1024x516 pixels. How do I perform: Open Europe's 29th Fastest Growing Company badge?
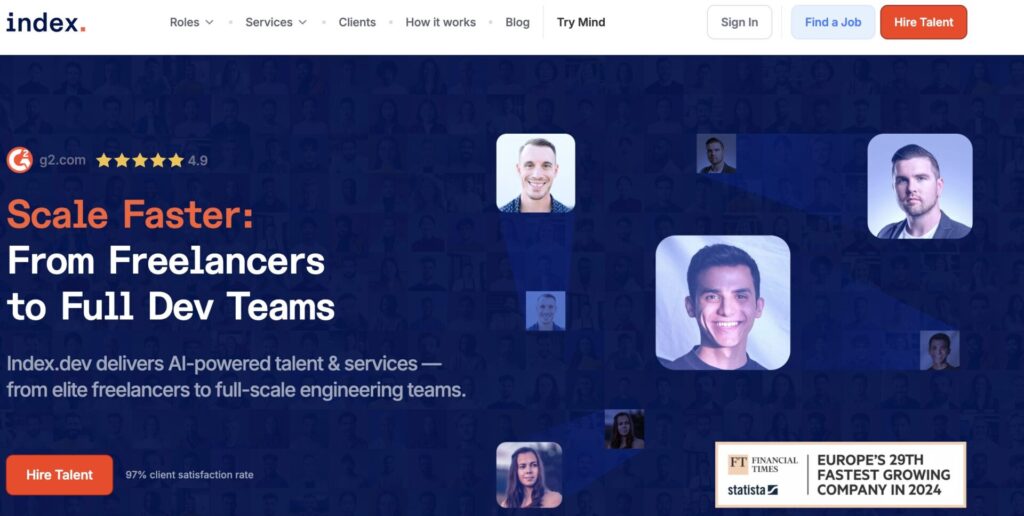tap(840, 475)
